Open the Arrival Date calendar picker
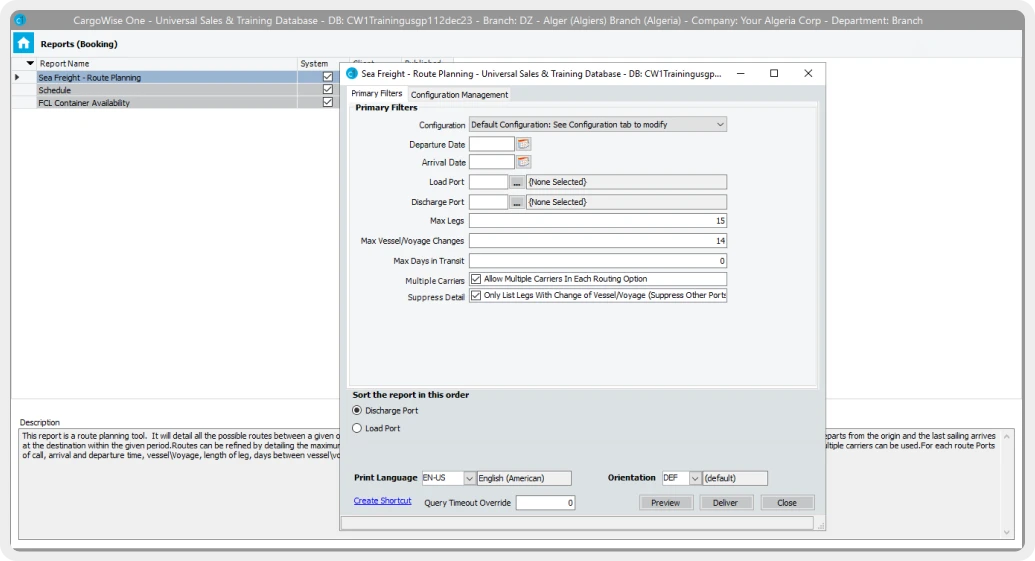This screenshot has height=561, width=1035. (524, 162)
